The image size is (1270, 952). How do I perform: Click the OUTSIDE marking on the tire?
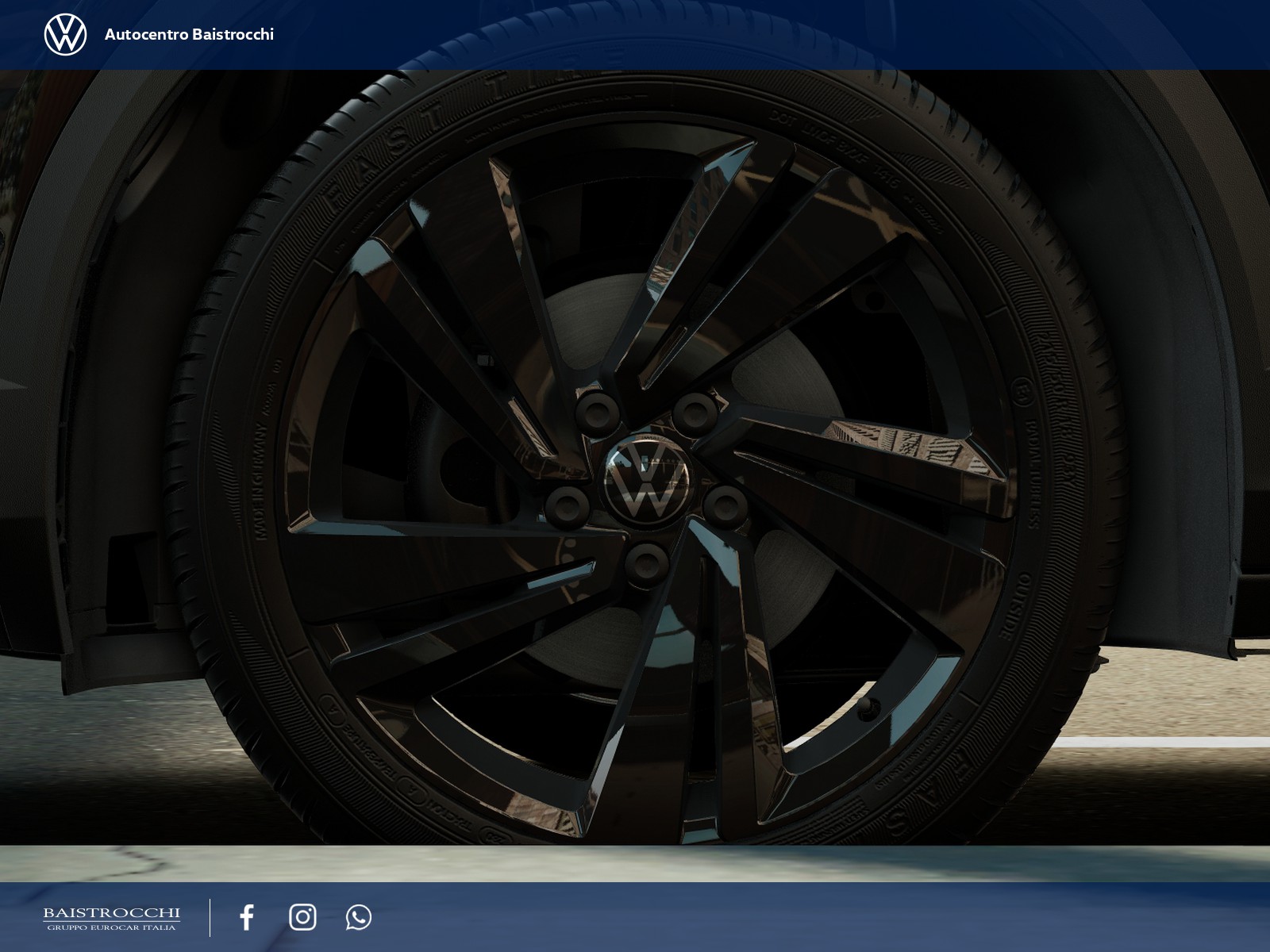click(x=1016, y=605)
